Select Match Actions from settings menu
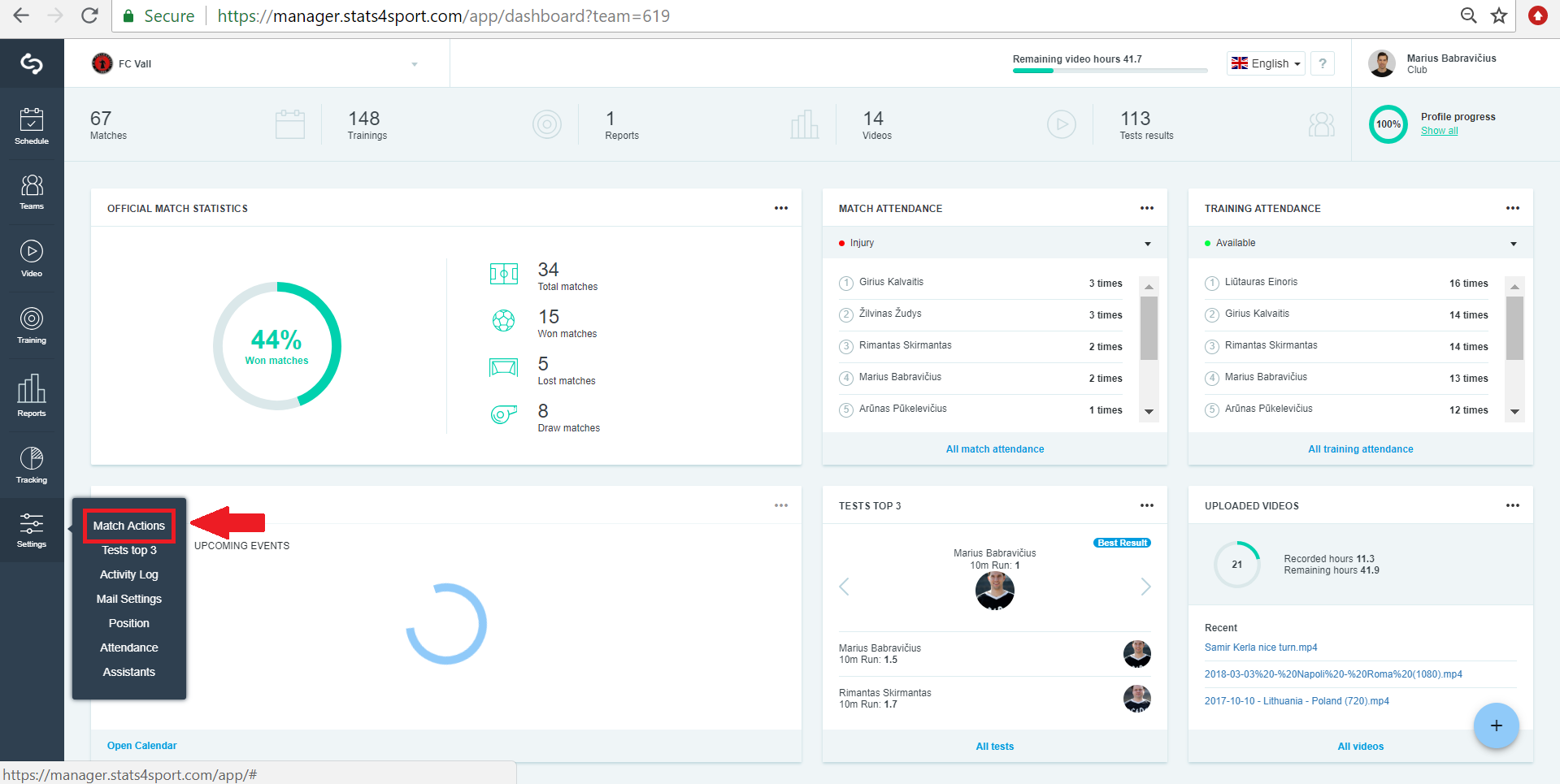 [129, 526]
